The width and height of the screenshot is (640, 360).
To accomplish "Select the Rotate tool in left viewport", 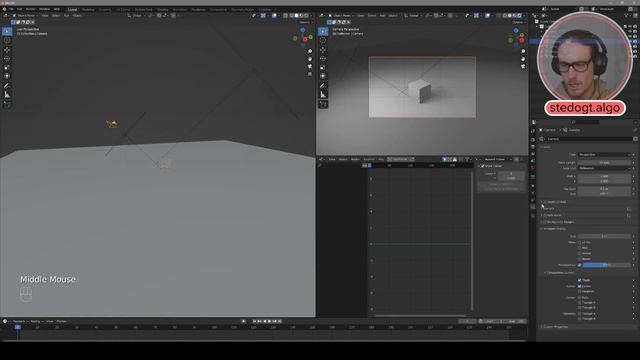I will [x=7, y=59].
